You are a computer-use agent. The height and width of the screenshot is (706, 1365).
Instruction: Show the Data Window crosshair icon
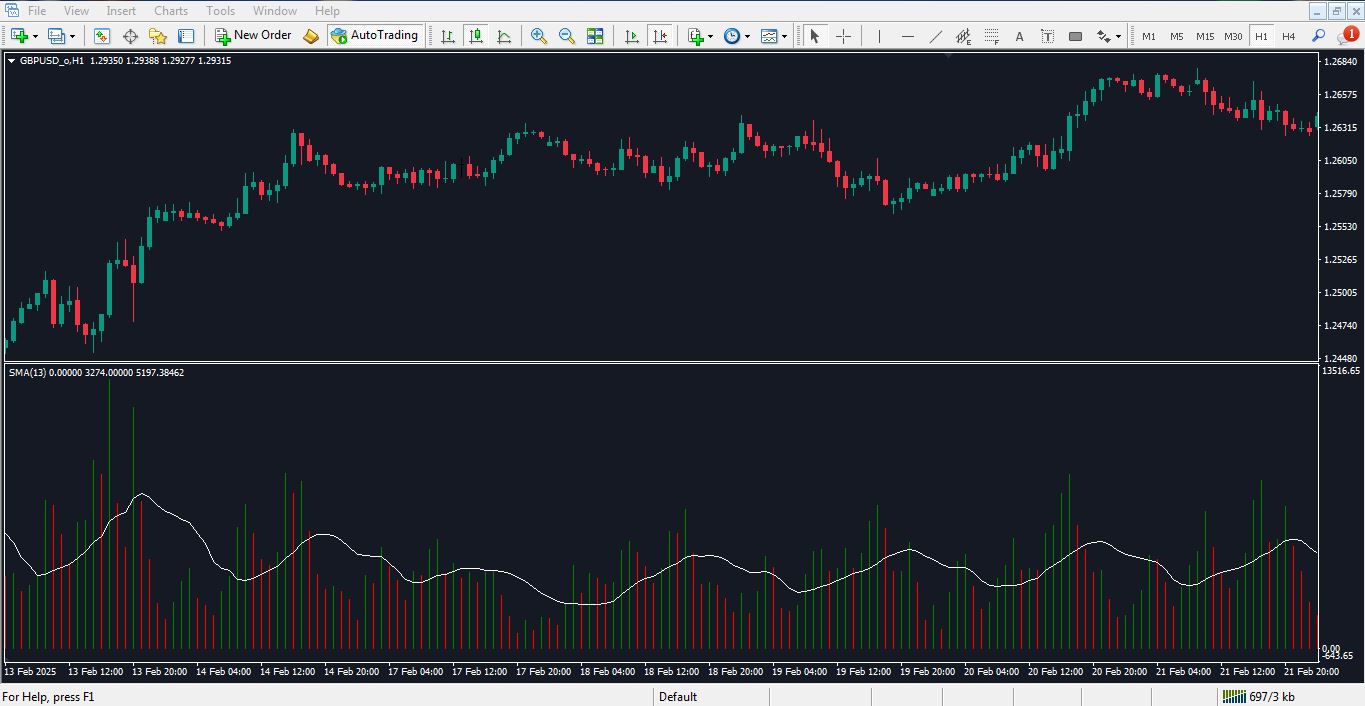click(x=130, y=36)
